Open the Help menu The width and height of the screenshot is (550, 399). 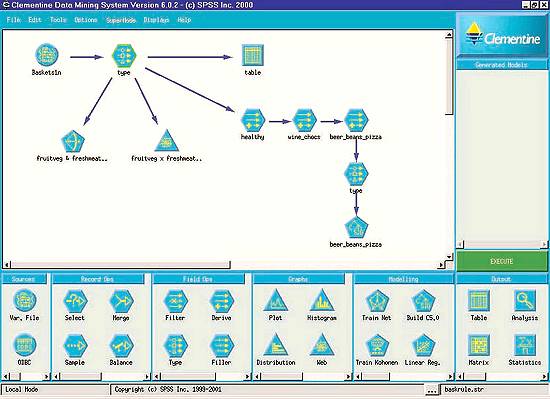click(184, 20)
